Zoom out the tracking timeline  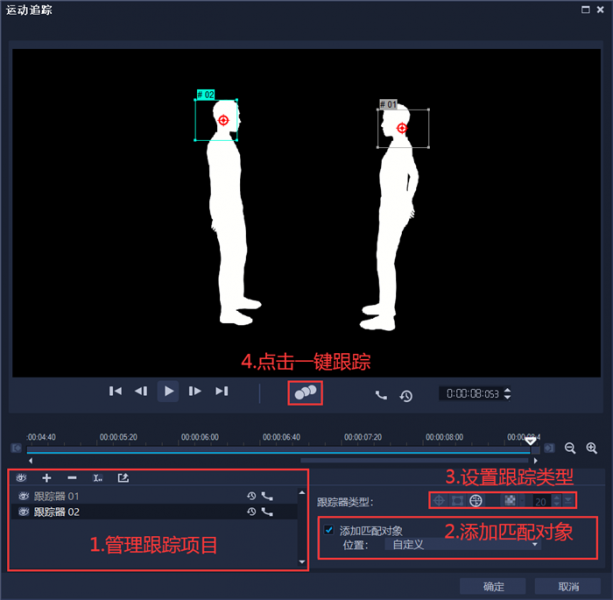[570, 448]
